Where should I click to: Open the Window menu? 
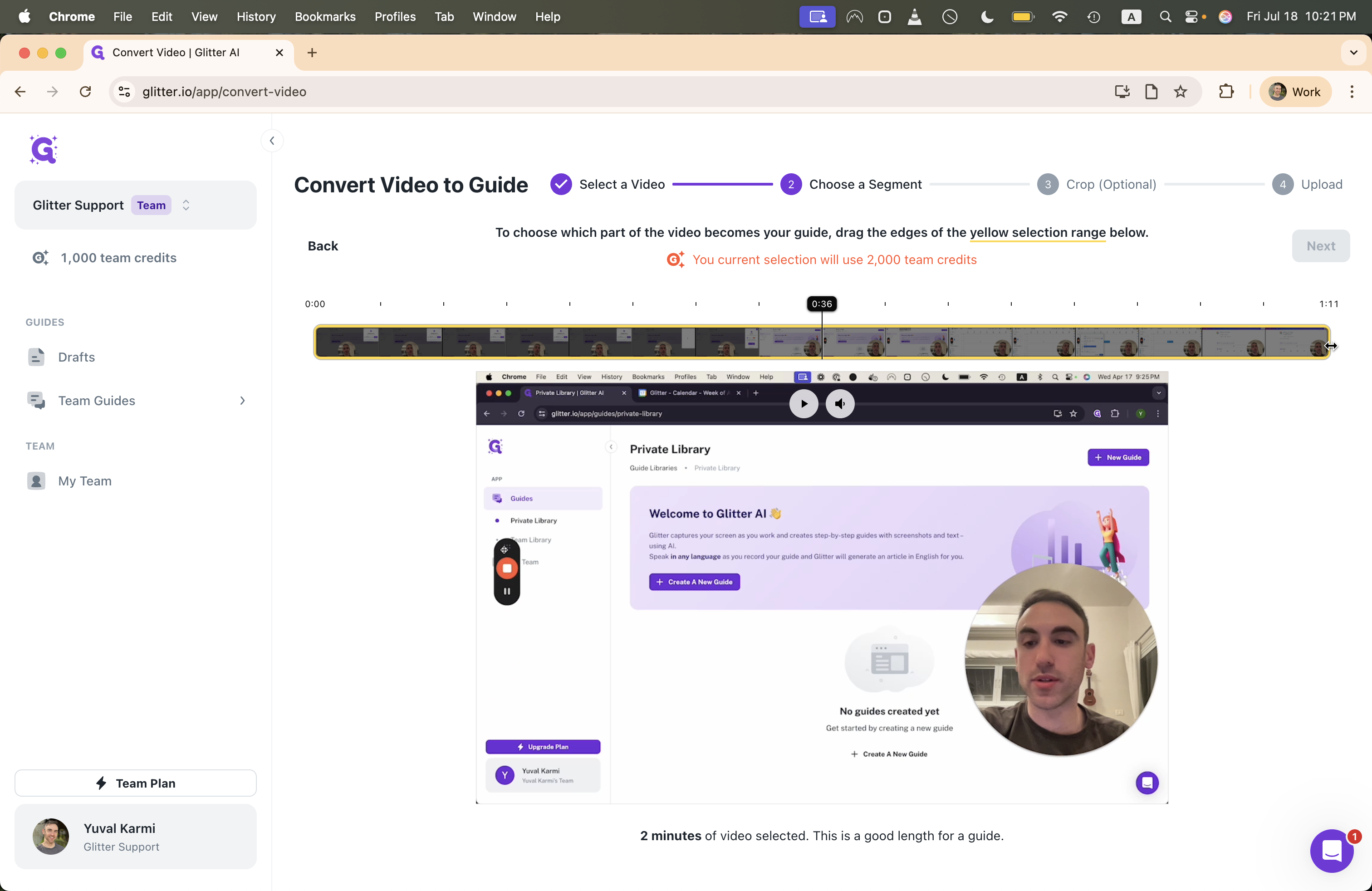[494, 17]
